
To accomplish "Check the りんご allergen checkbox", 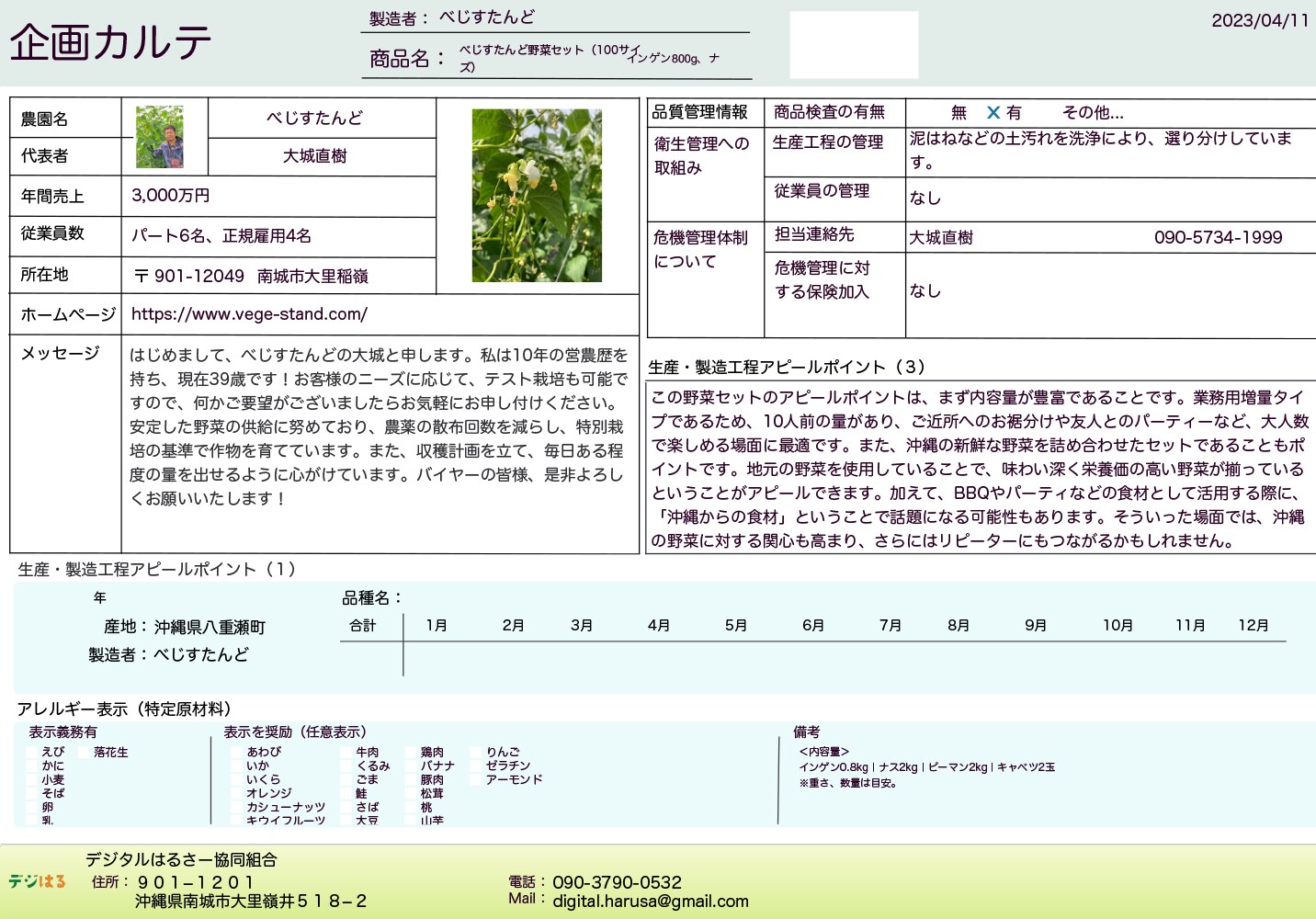I will click(x=476, y=752).
